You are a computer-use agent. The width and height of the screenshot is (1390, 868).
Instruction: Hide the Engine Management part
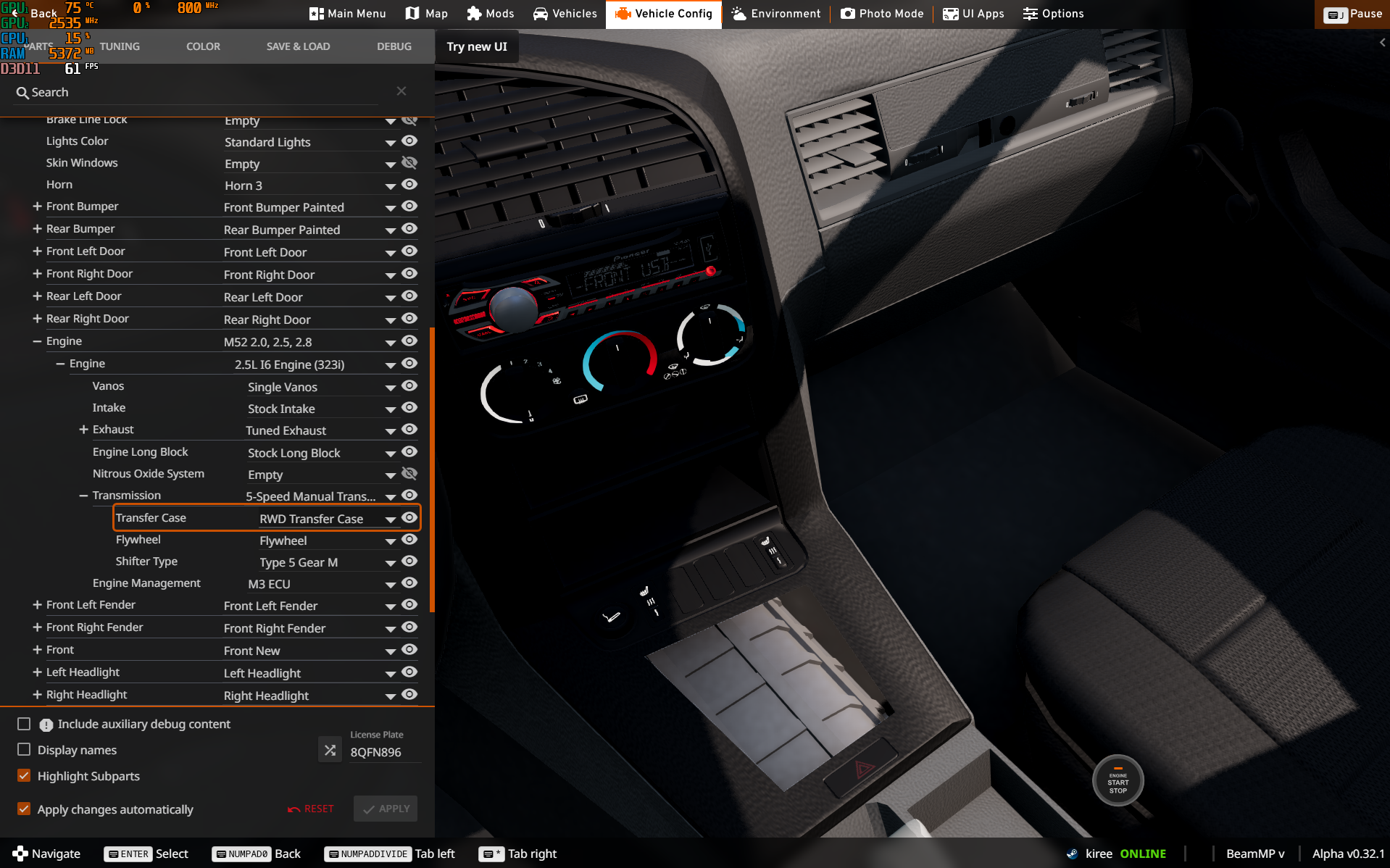pyautogui.click(x=409, y=583)
